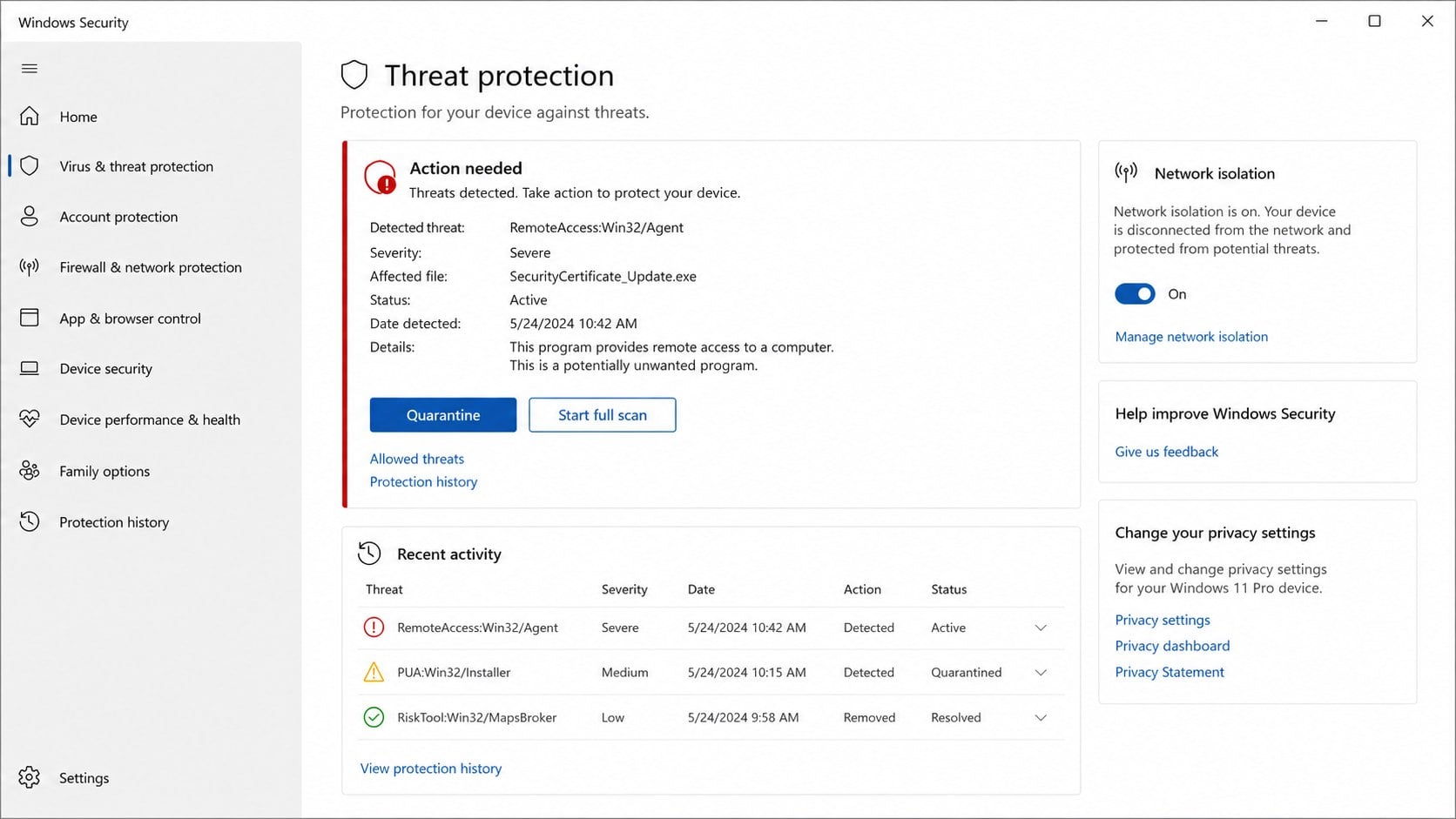This screenshot has height=819, width=1456.
Task: Open the Privacy settings link
Action: (1163, 620)
